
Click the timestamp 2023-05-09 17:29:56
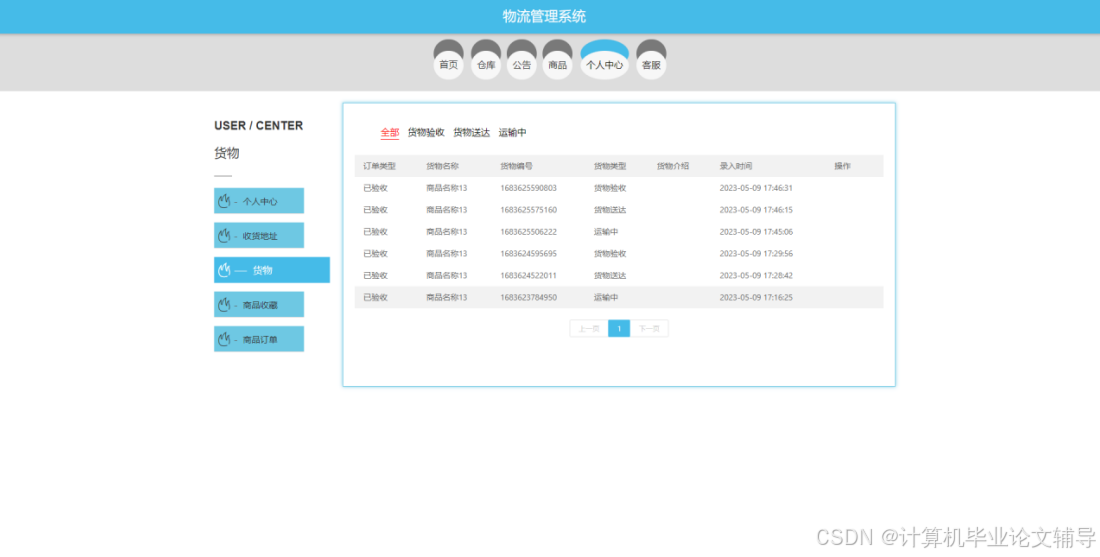[x=756, y=253]
